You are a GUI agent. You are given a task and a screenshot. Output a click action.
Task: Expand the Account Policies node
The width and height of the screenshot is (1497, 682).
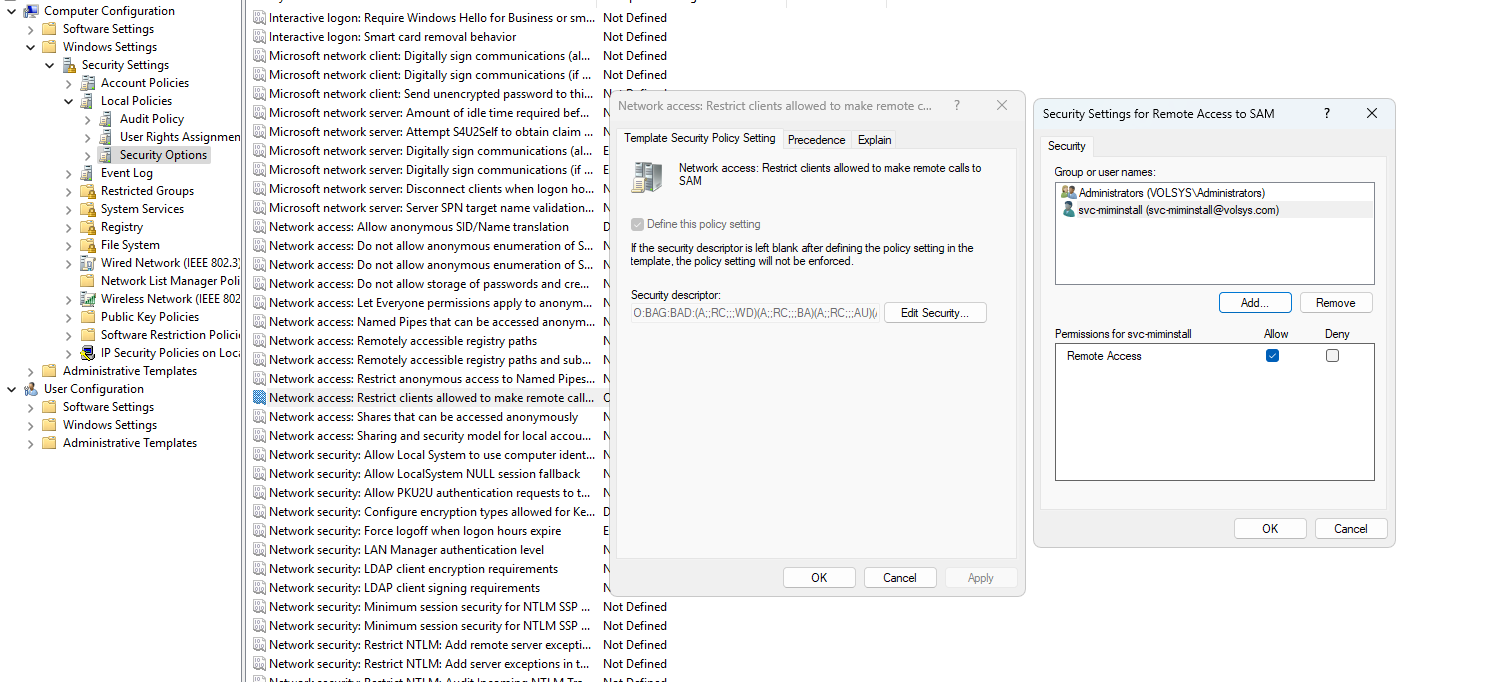[68, 83]
